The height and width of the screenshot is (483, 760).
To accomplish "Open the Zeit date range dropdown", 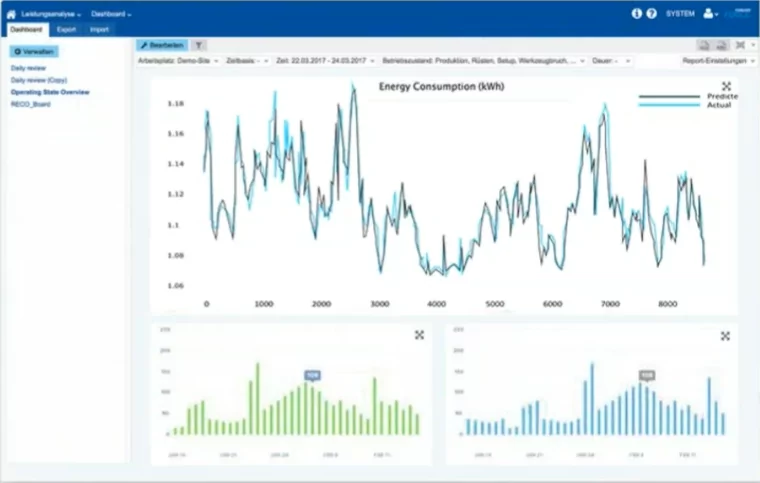I will pyautogui.click(x=326, y=61).
